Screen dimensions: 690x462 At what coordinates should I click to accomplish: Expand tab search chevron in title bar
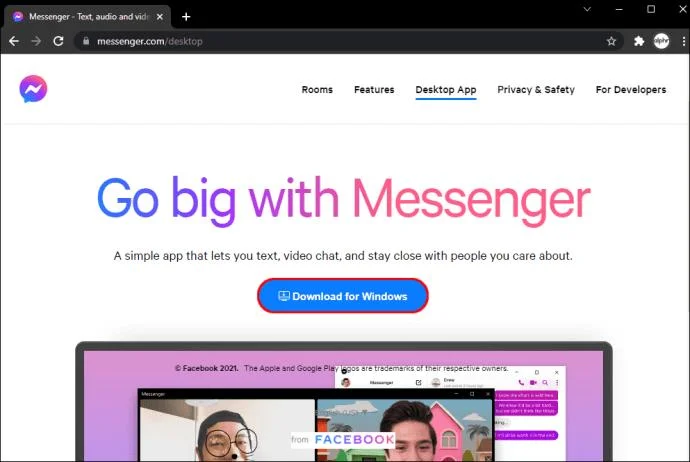coord(587,9)
